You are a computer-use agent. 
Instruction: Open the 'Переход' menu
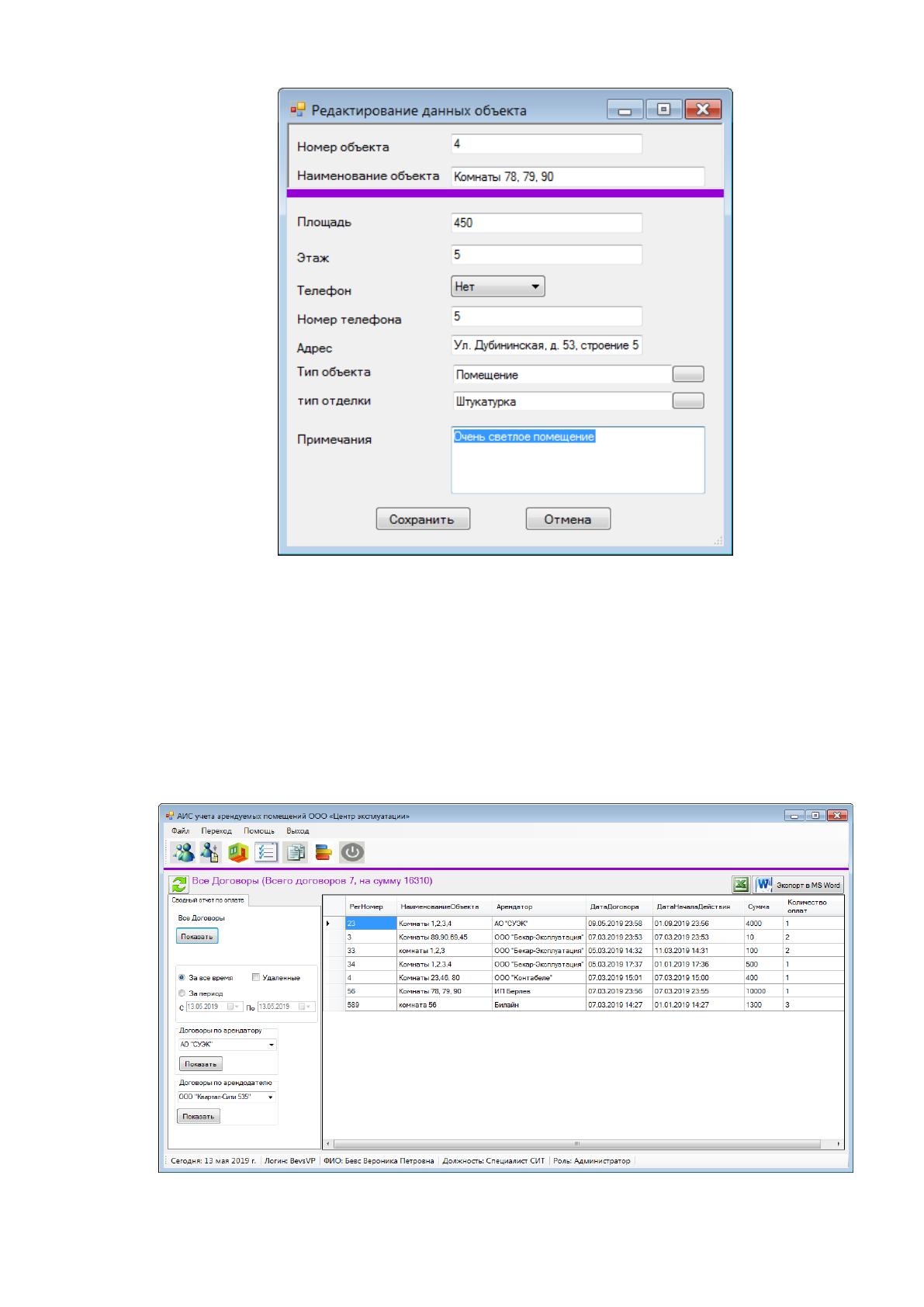click(216, 830)
